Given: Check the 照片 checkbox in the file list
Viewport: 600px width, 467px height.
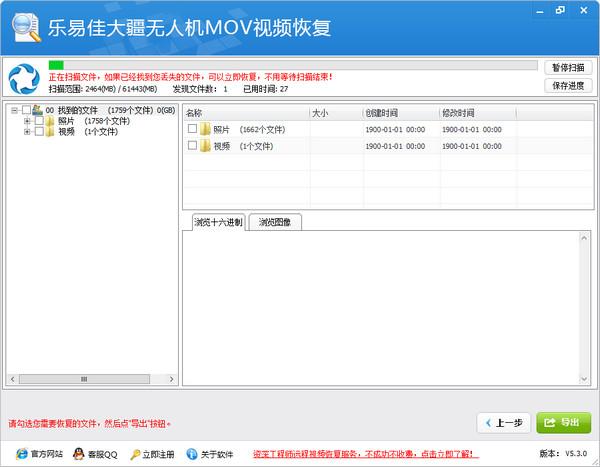Looking at the screenshot, I should point(192,129).
